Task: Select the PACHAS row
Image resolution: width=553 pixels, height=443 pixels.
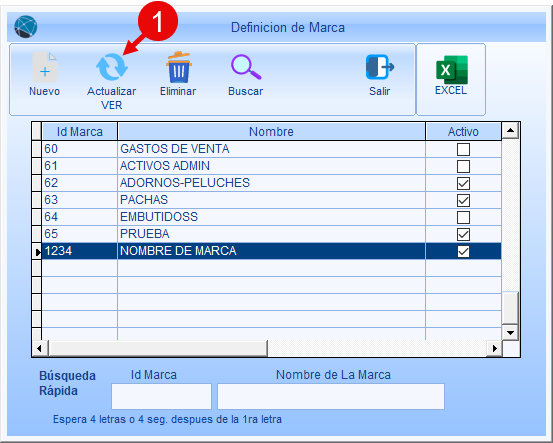Action: pos(272,200)
